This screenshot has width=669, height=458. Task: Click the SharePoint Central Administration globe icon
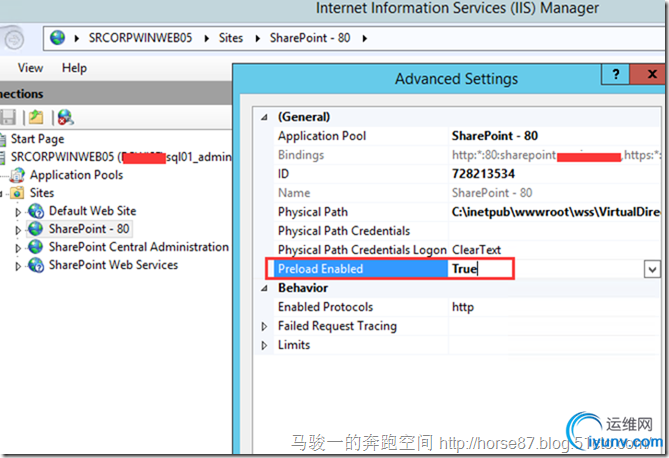[x=36, y=247]
